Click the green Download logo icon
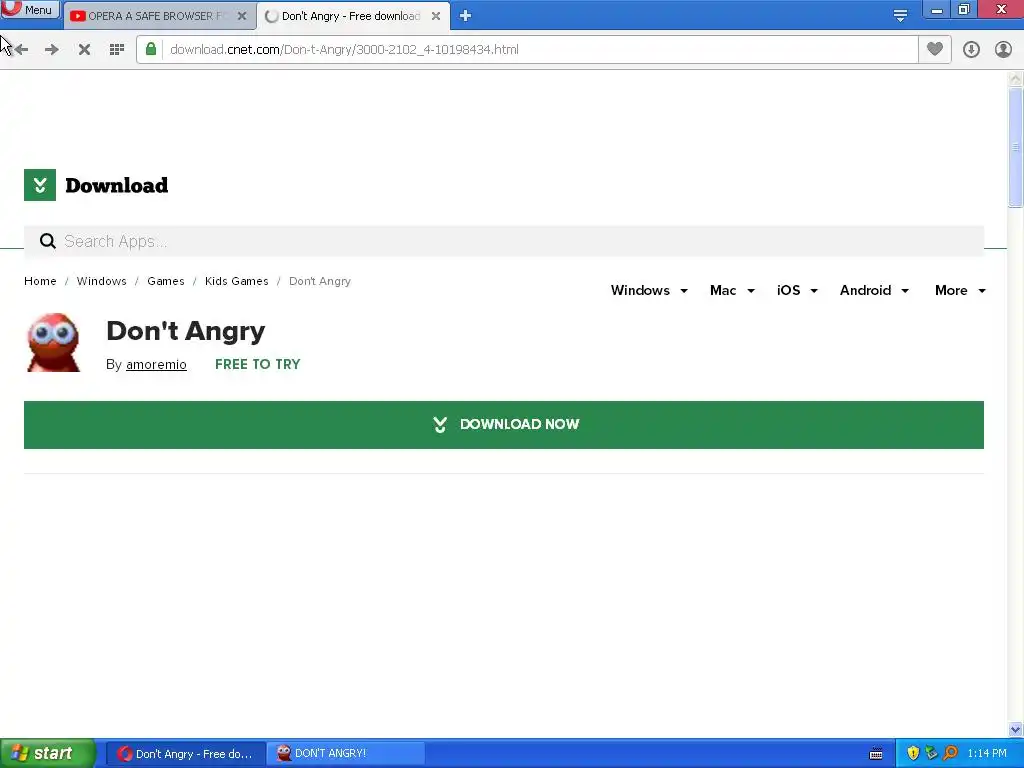Image resolution: width=1024 pixels, height=768 pixels. tap(40, 185)
